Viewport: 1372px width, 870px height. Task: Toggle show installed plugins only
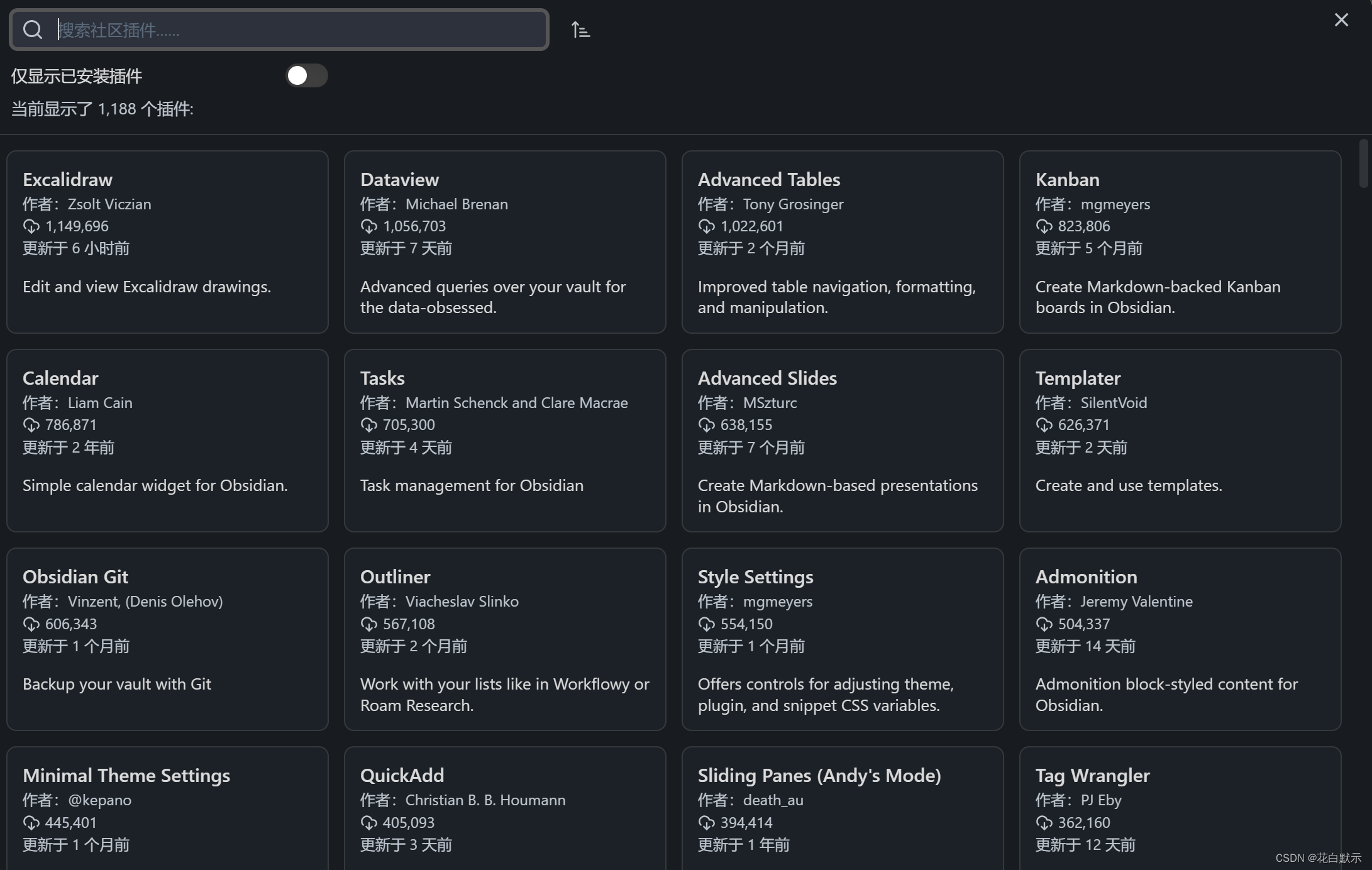point(306,76)
